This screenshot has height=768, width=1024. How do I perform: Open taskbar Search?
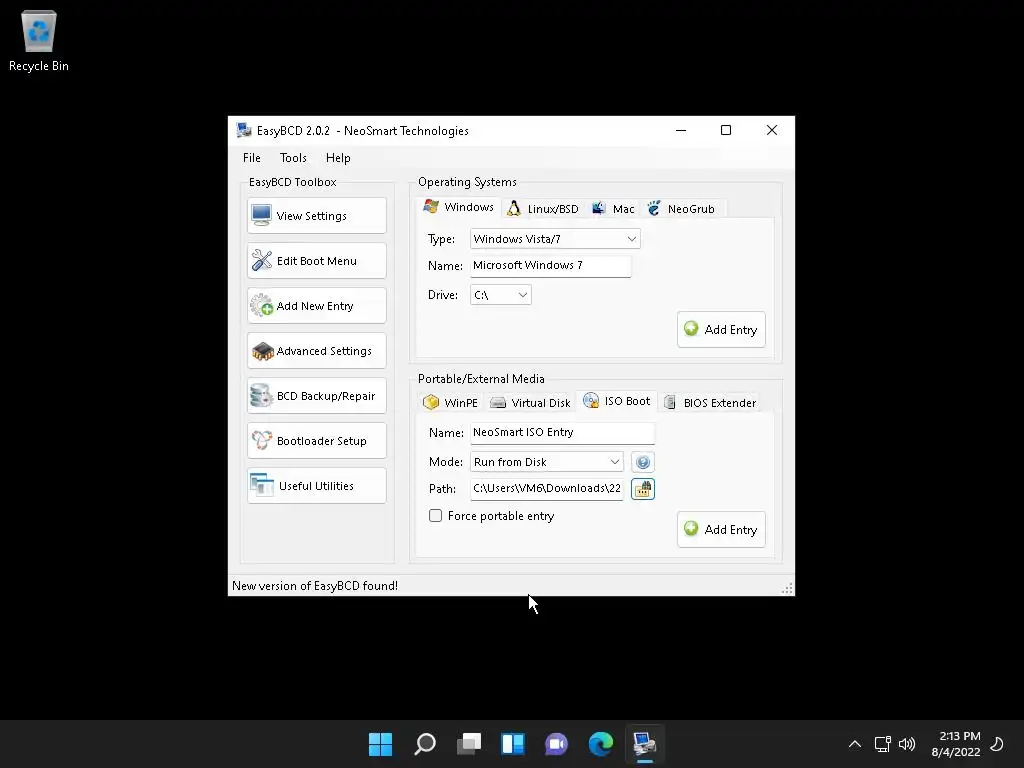click(425, 744)
